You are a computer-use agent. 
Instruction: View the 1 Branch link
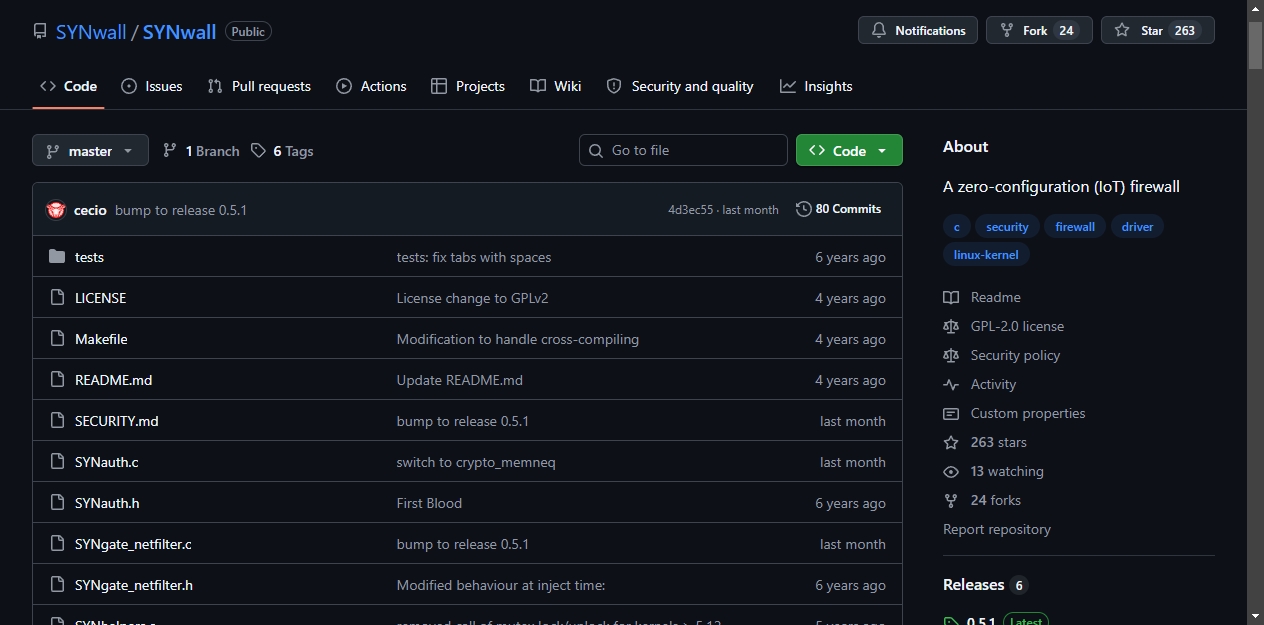tap(201, 151)
